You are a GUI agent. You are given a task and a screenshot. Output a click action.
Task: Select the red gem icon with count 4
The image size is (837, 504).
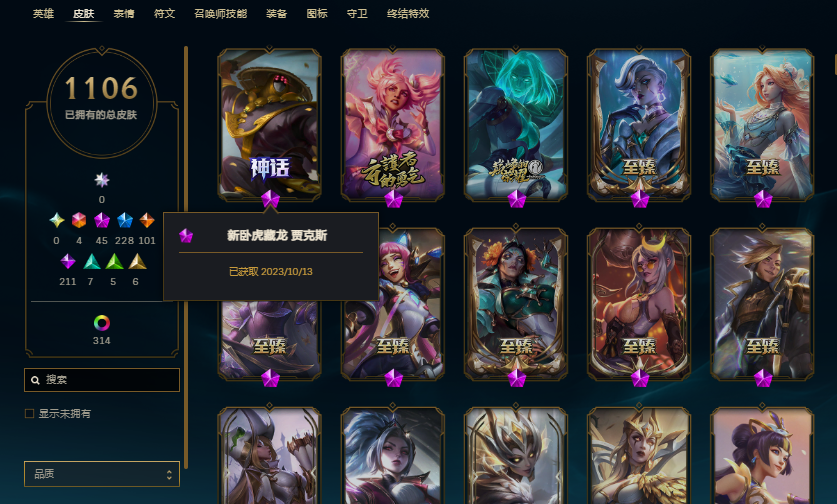[x=79, y=220]
